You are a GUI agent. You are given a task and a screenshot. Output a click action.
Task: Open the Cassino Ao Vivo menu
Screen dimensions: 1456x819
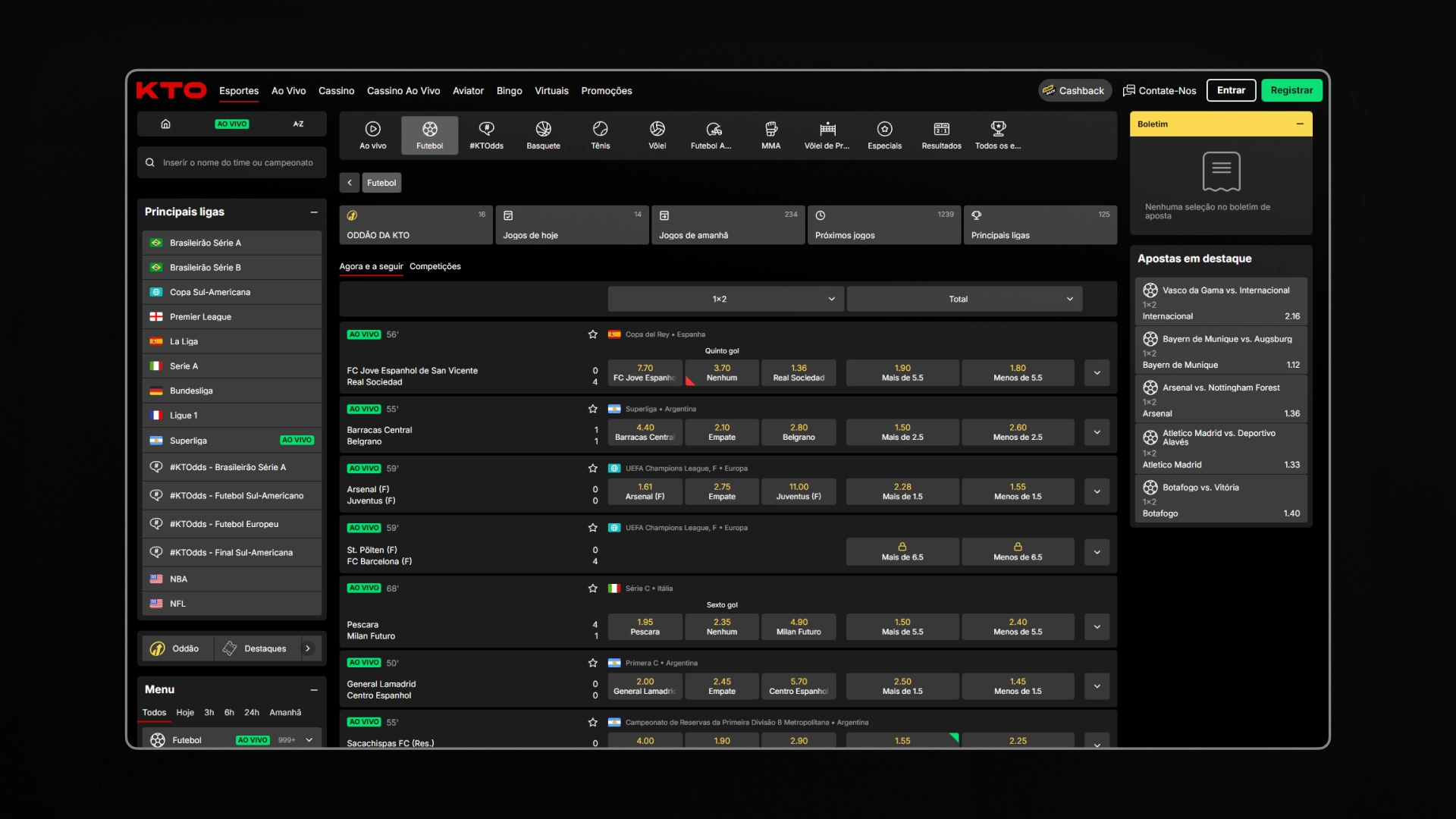pyautogui.click(x=403, y=91)
